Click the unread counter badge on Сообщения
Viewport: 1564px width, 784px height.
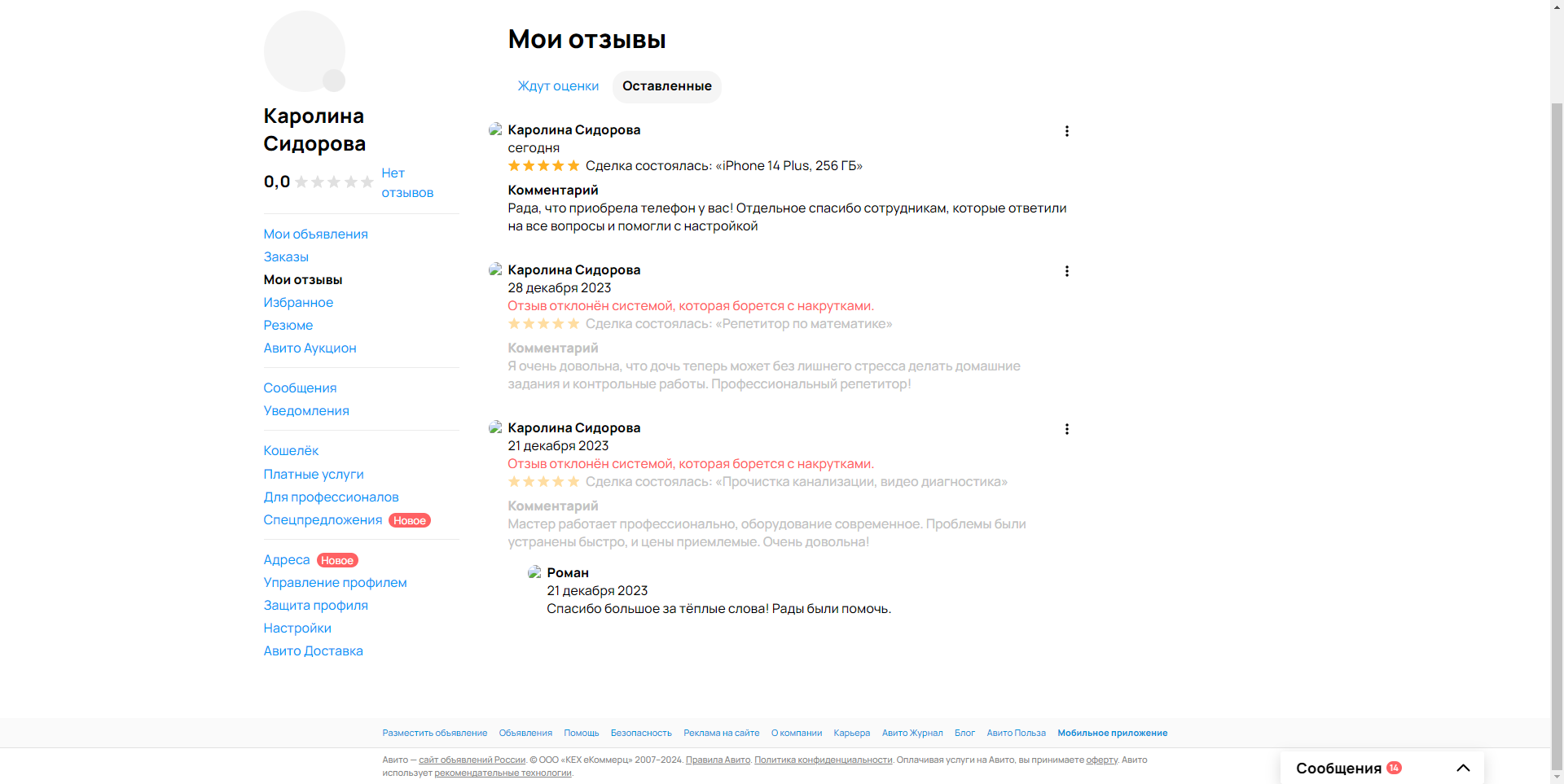pyautogui.click(x=1394, y=767)
